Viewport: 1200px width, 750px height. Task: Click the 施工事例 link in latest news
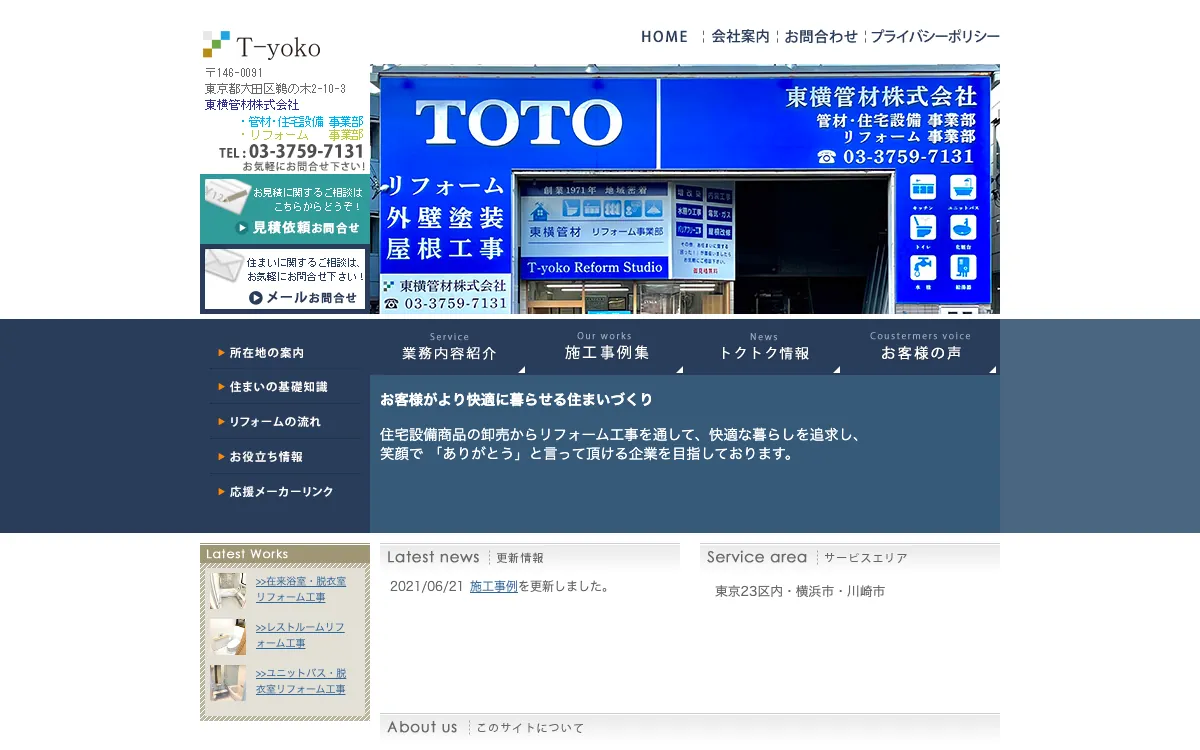(494, 587)
